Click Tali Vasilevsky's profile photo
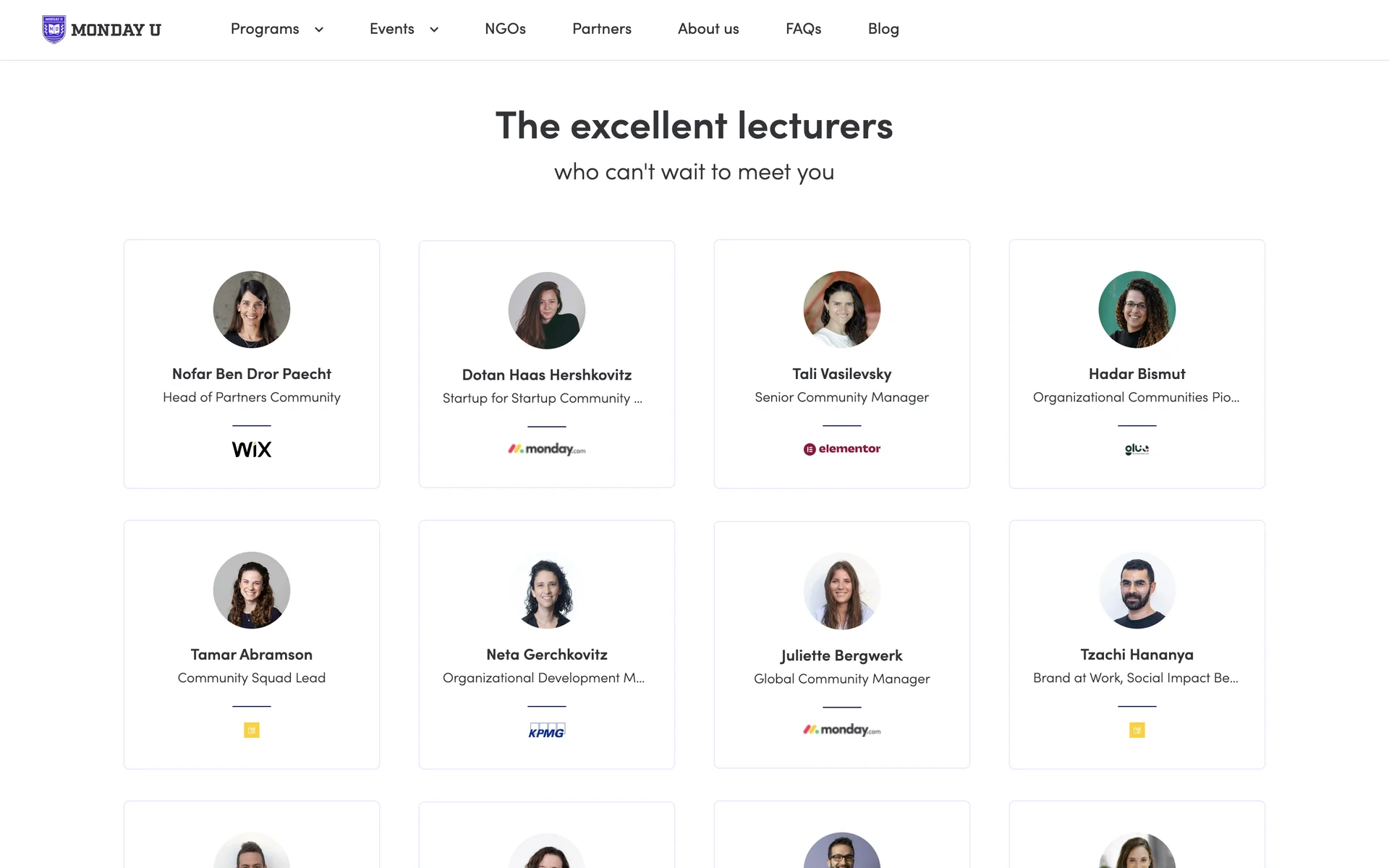 tap(842, 310)
